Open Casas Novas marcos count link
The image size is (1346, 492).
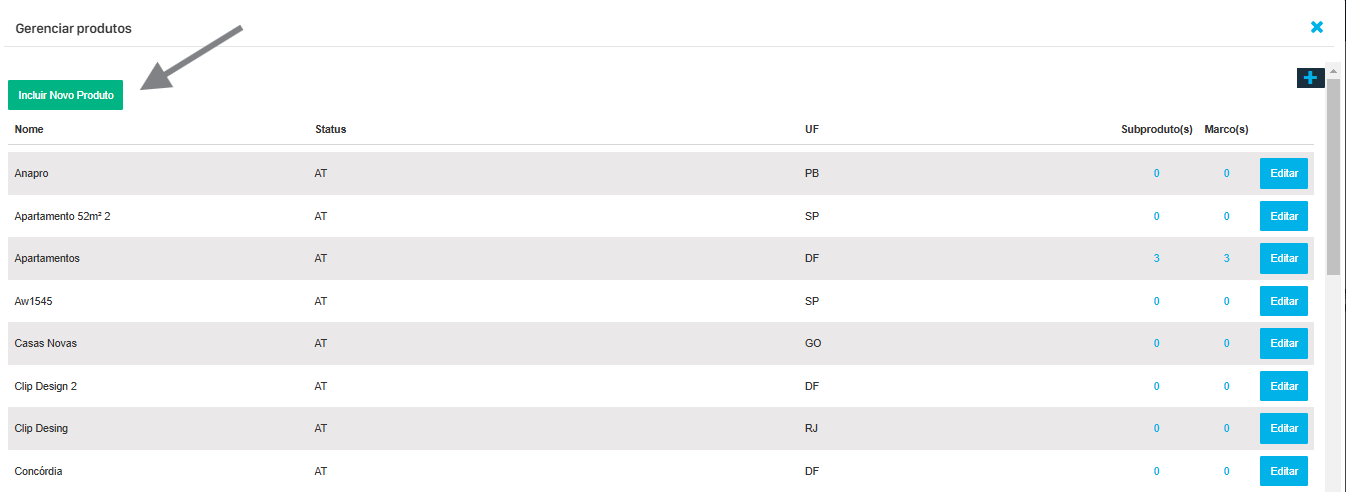(1227, 343)
